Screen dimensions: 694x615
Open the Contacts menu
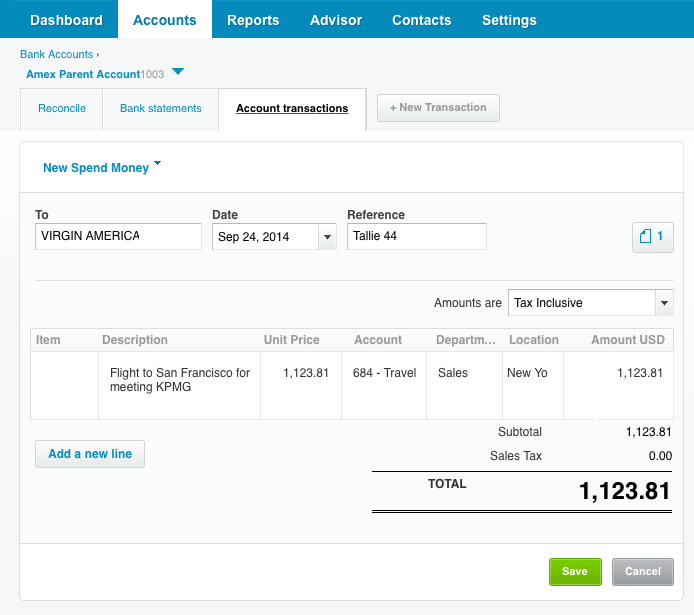tap(421, 20)
